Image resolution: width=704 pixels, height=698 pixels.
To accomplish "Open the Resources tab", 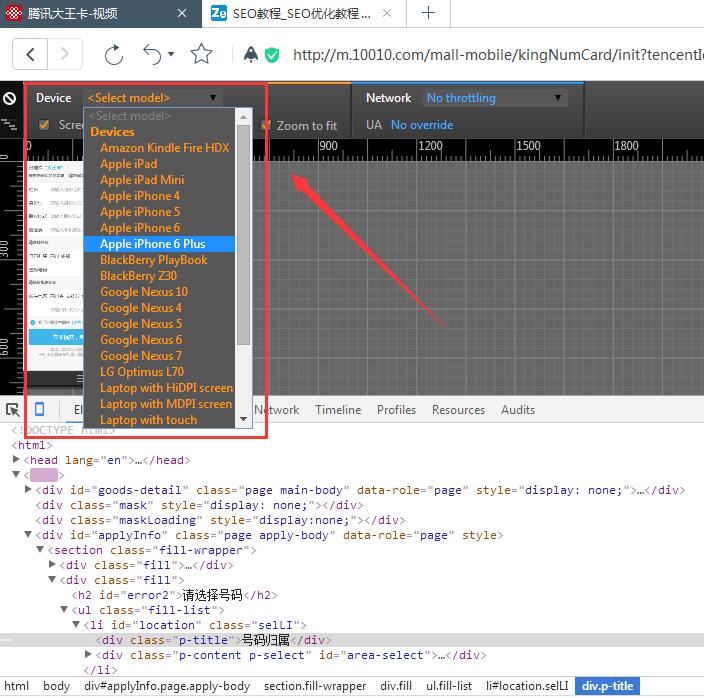I will [x=458, y=410].
